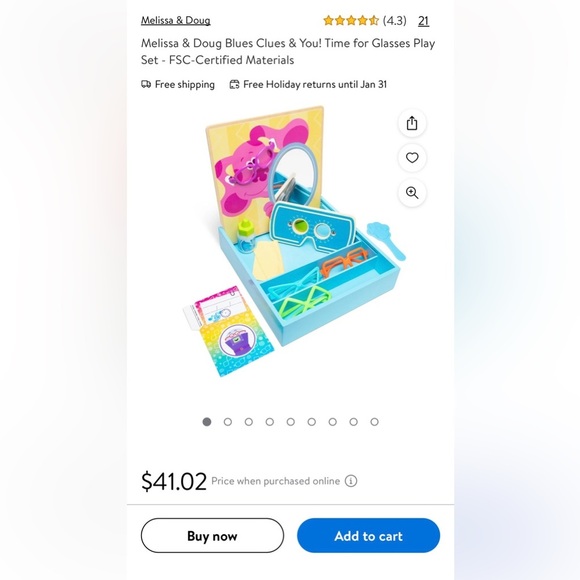Click the Add to cart button

(368, 535)
